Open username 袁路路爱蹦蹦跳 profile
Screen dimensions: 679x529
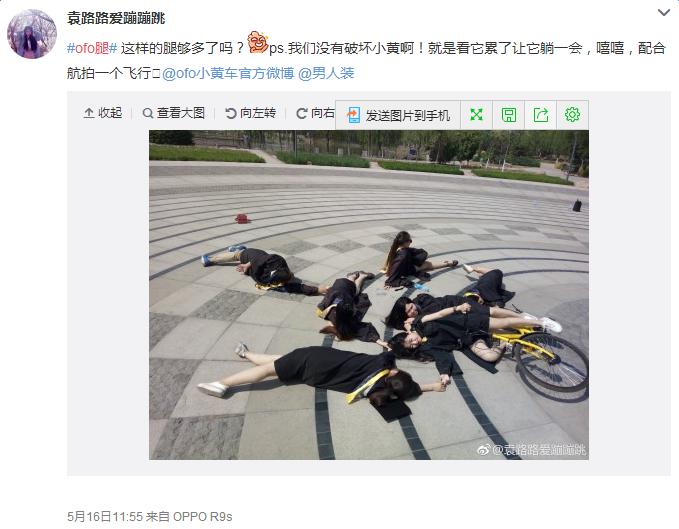click(x=116, y=18)
